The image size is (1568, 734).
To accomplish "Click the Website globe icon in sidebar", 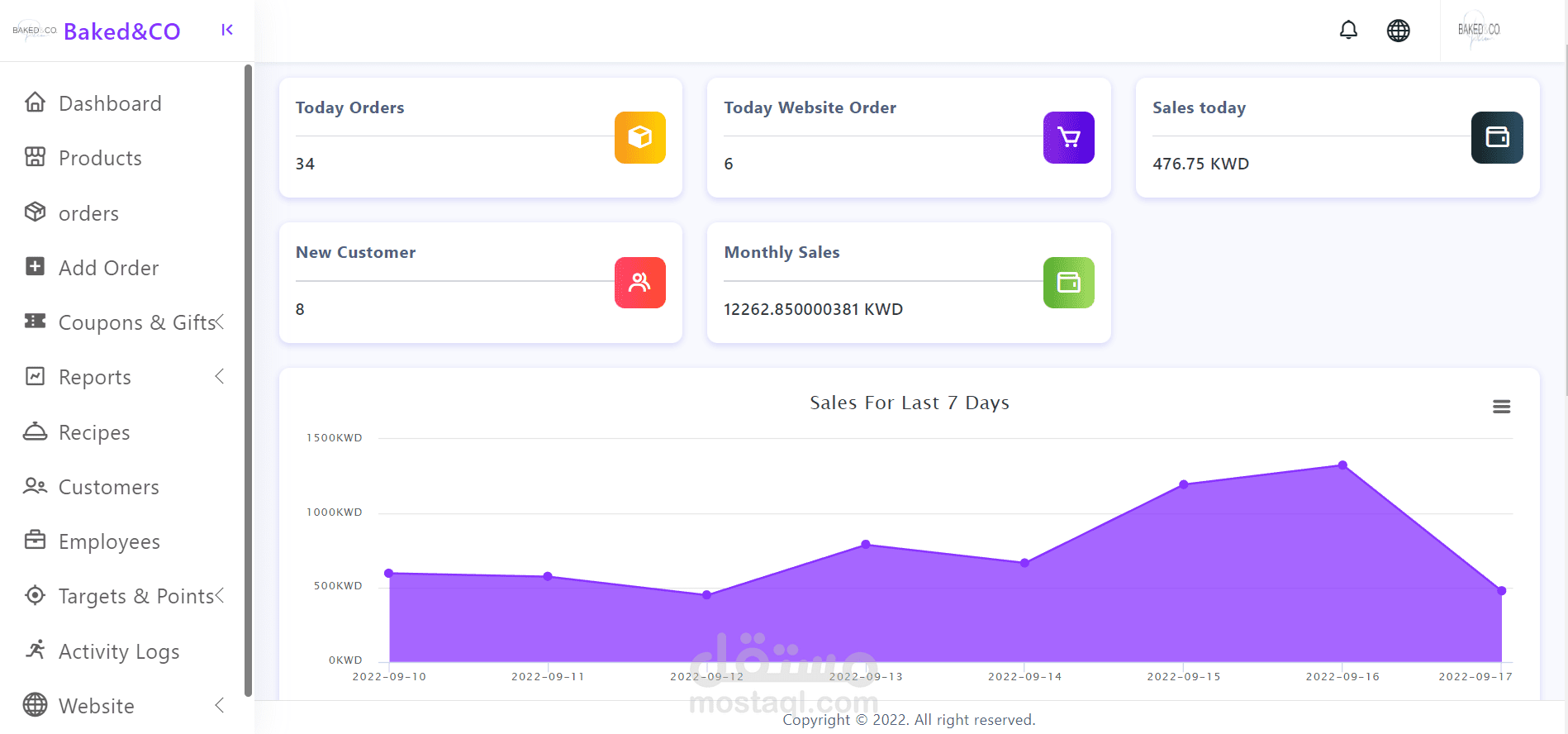I will tap(35, 704).
